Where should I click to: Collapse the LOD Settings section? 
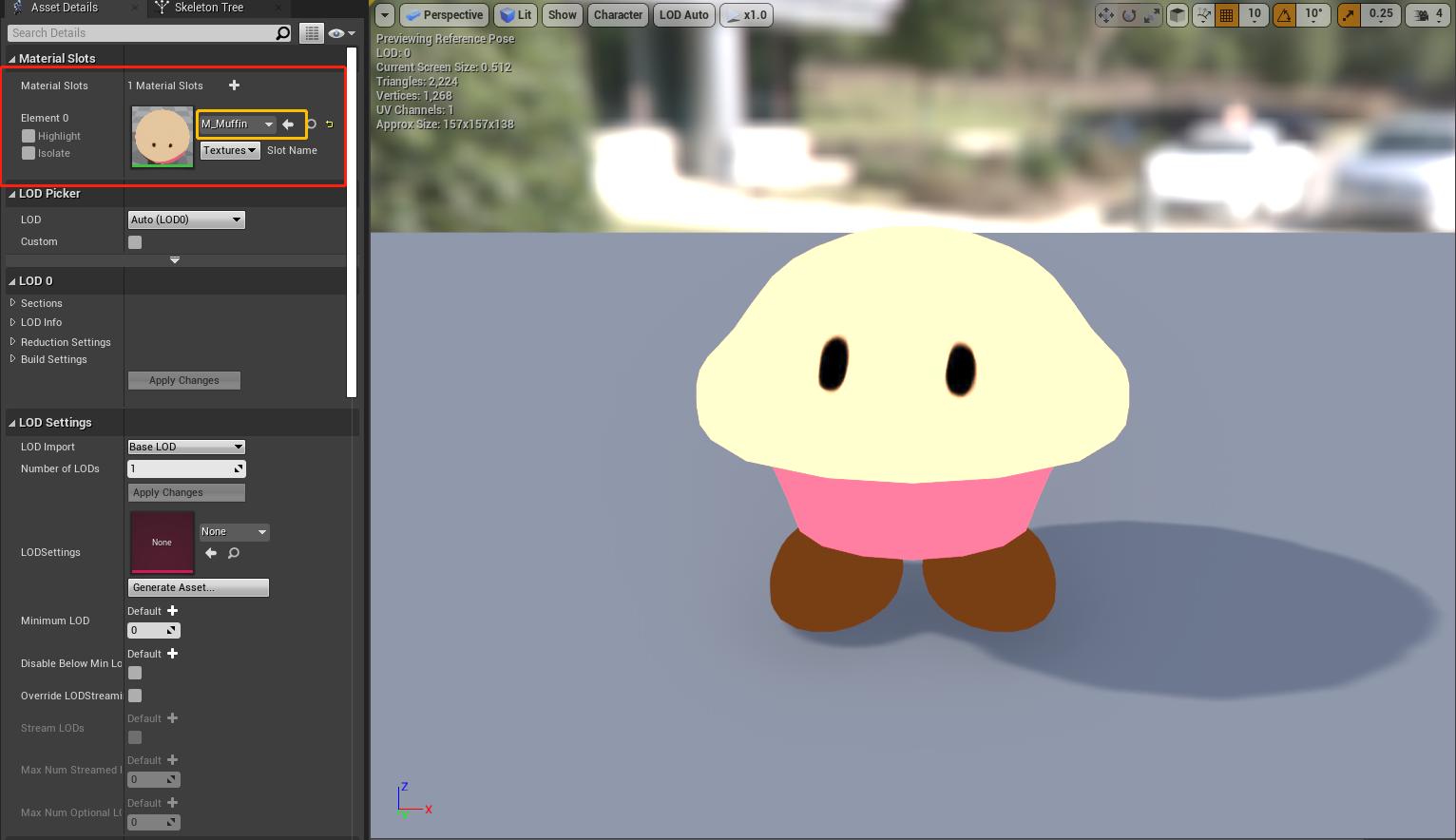(x=12, y=423)
